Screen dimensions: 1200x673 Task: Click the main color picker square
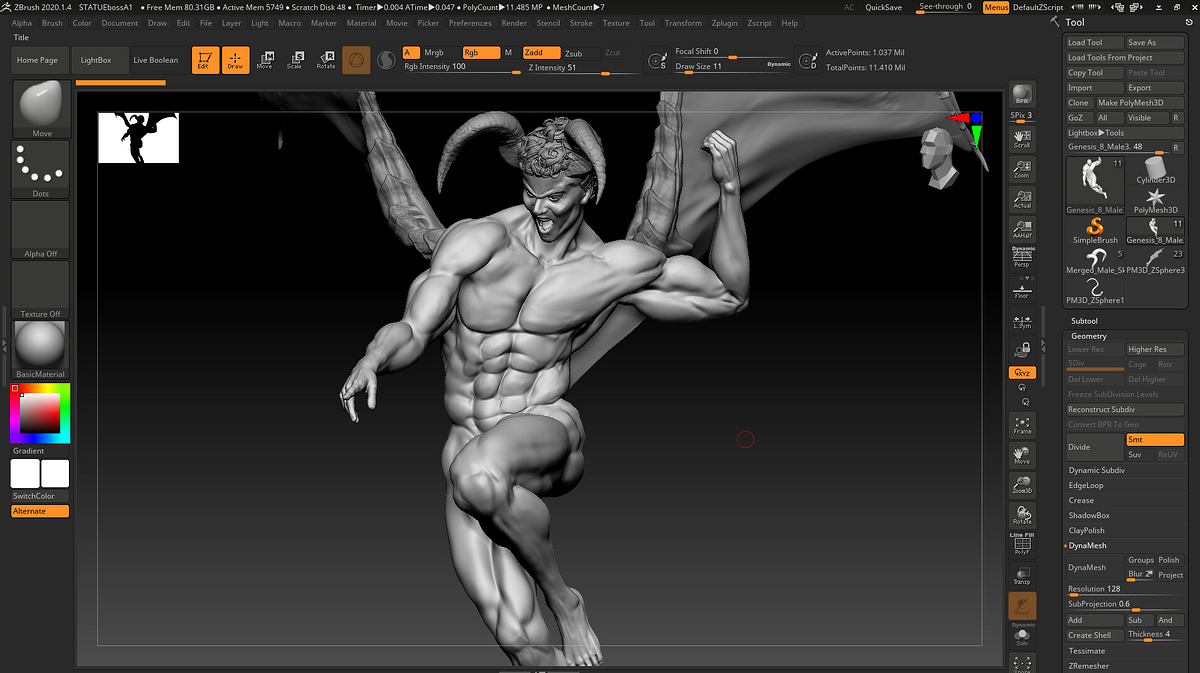[x=40, y=413]
